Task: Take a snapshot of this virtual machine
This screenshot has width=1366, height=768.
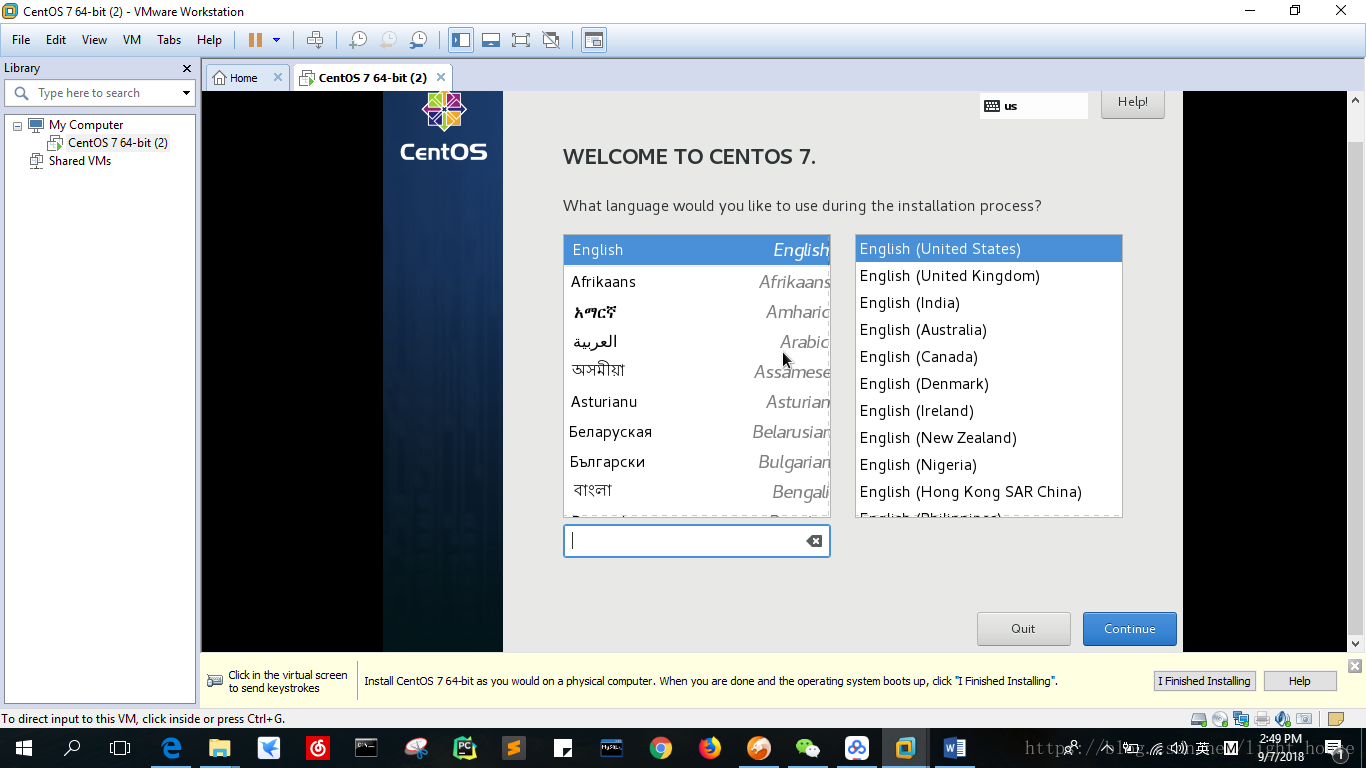Action: tap(357, 40)
